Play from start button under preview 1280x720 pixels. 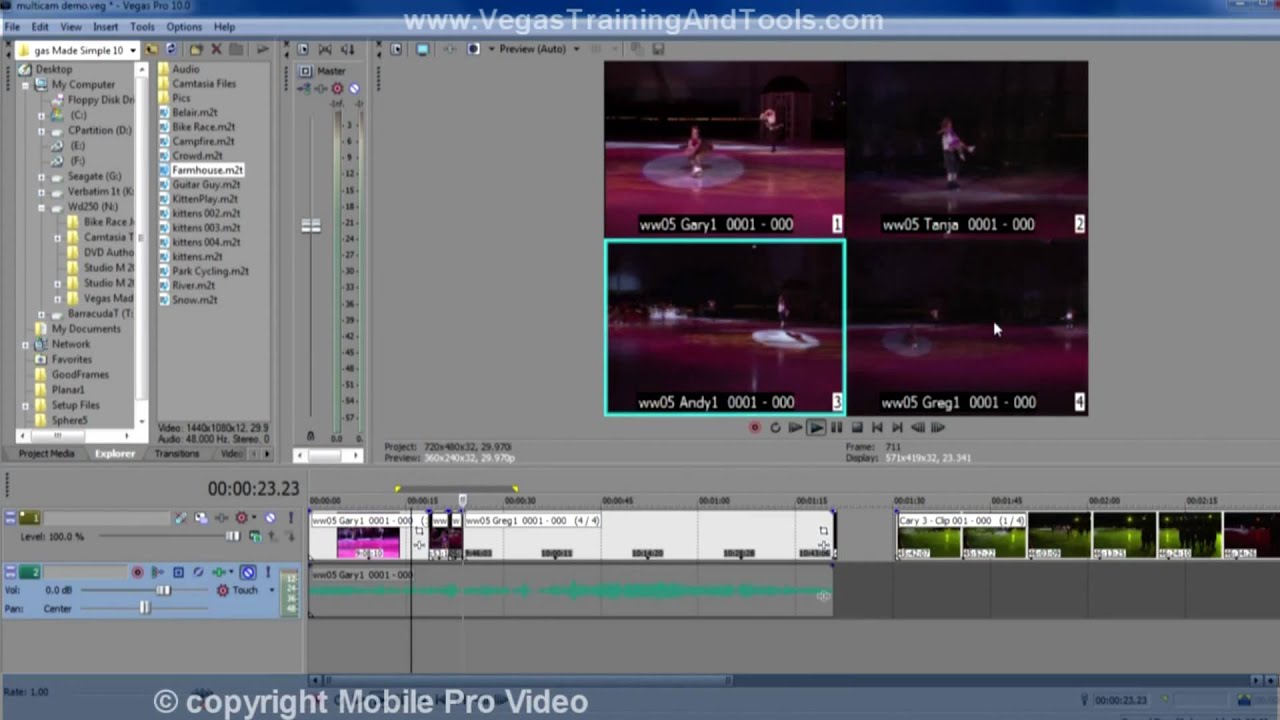(x=795, y=427)
